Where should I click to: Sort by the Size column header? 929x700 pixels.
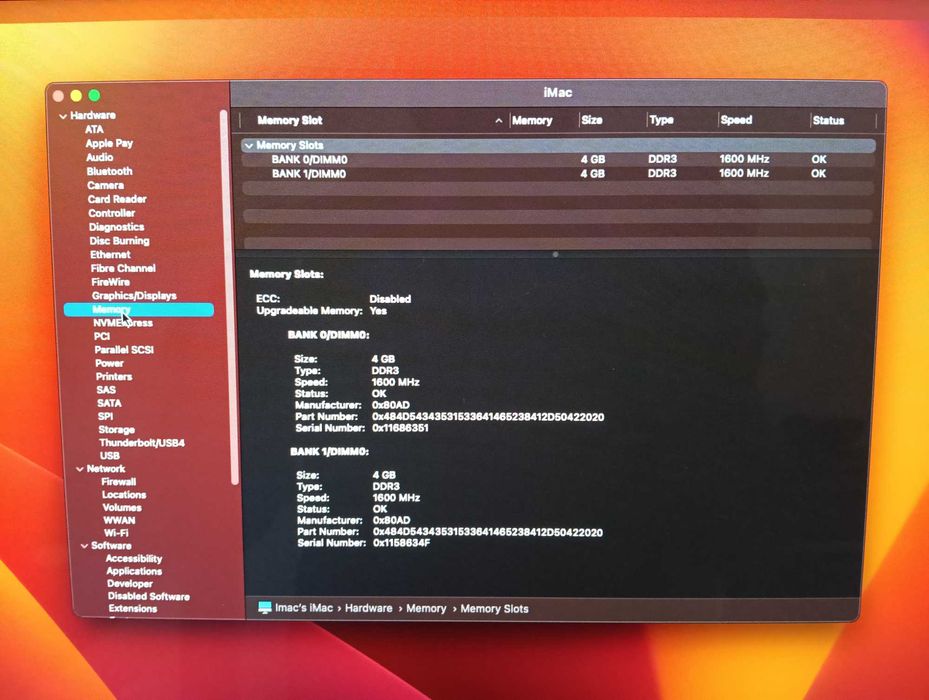click(x=592, y=120)
